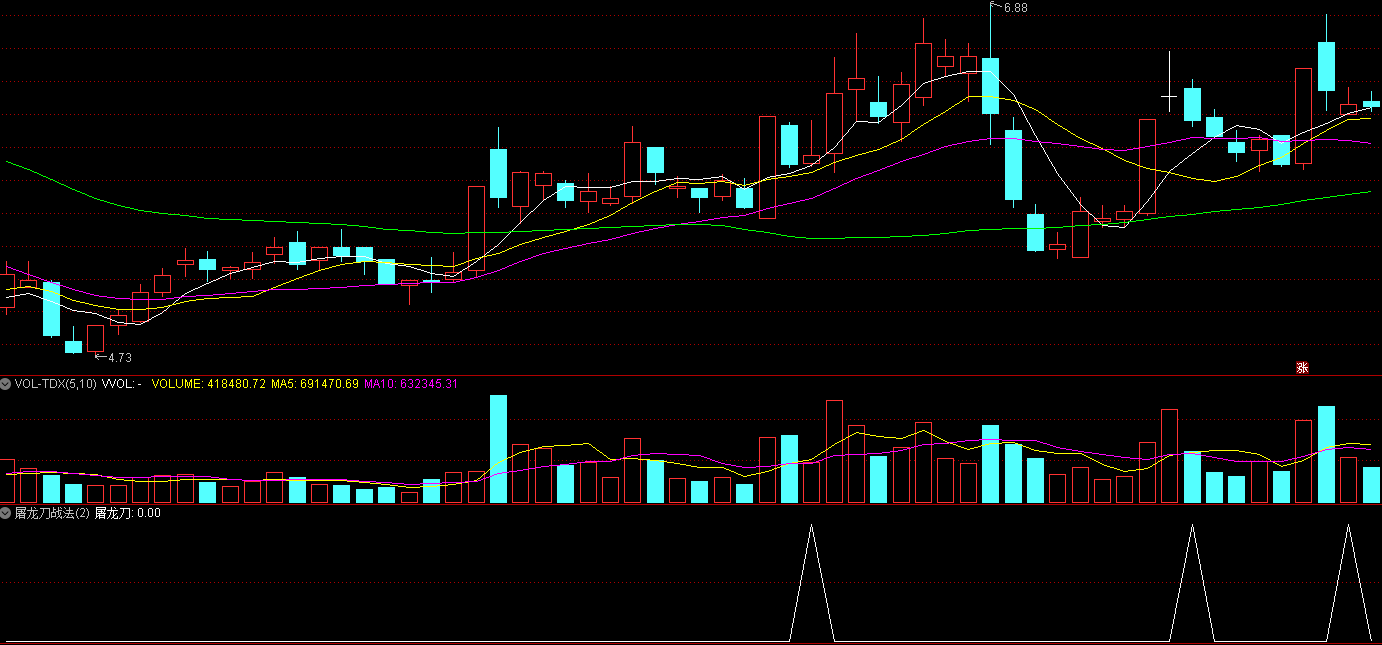Click the MA10: 632345.31 value
The image size is (1382, 645).
point(411,383)
